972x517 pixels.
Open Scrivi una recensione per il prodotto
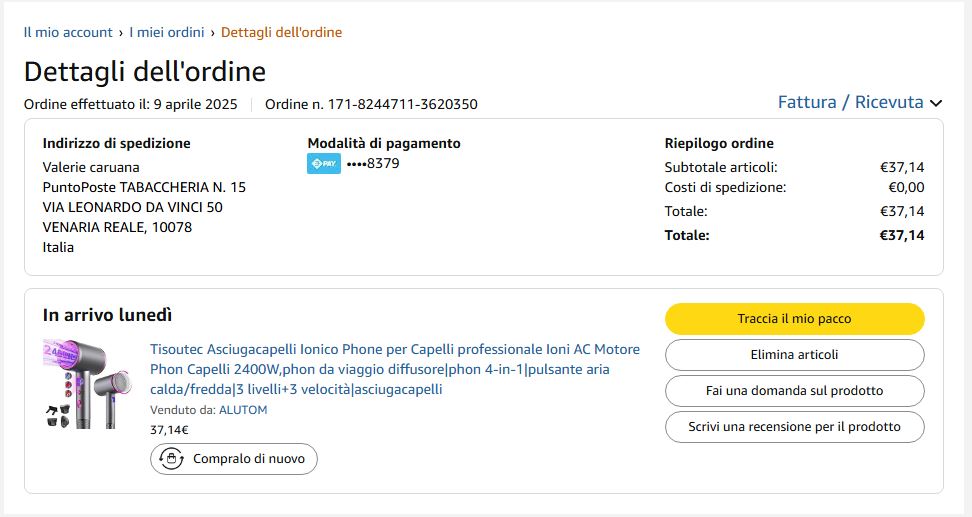(794, 427)
